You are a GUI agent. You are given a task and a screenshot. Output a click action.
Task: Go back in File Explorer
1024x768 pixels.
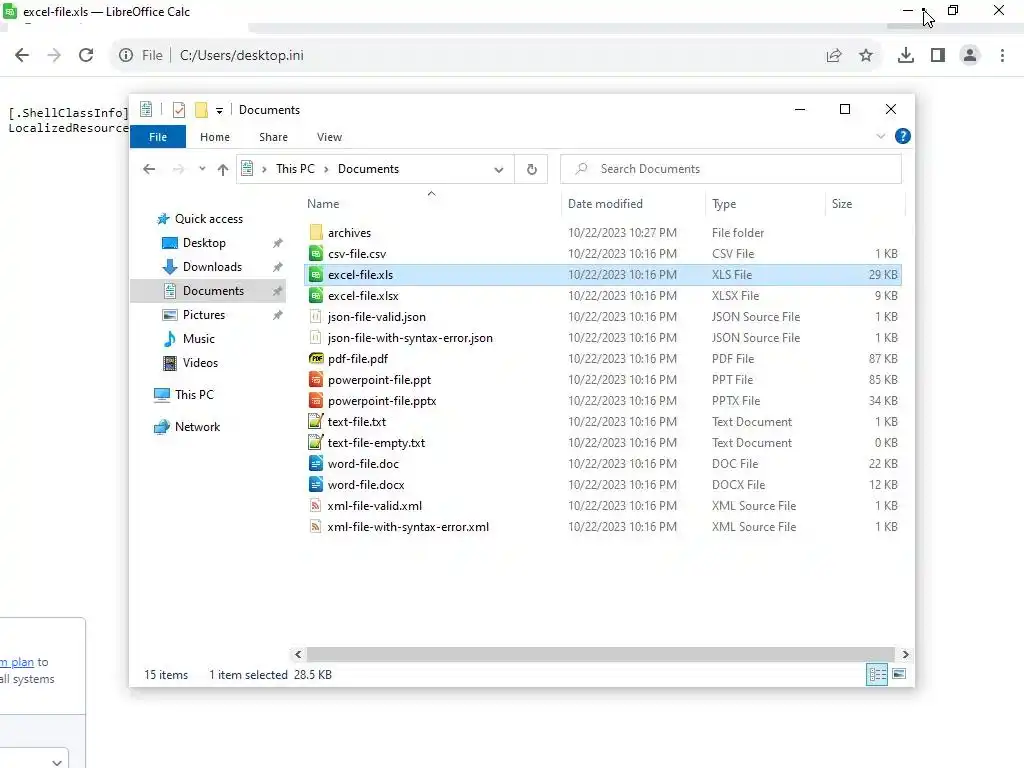pyautogui.click(x=149, y=169)
